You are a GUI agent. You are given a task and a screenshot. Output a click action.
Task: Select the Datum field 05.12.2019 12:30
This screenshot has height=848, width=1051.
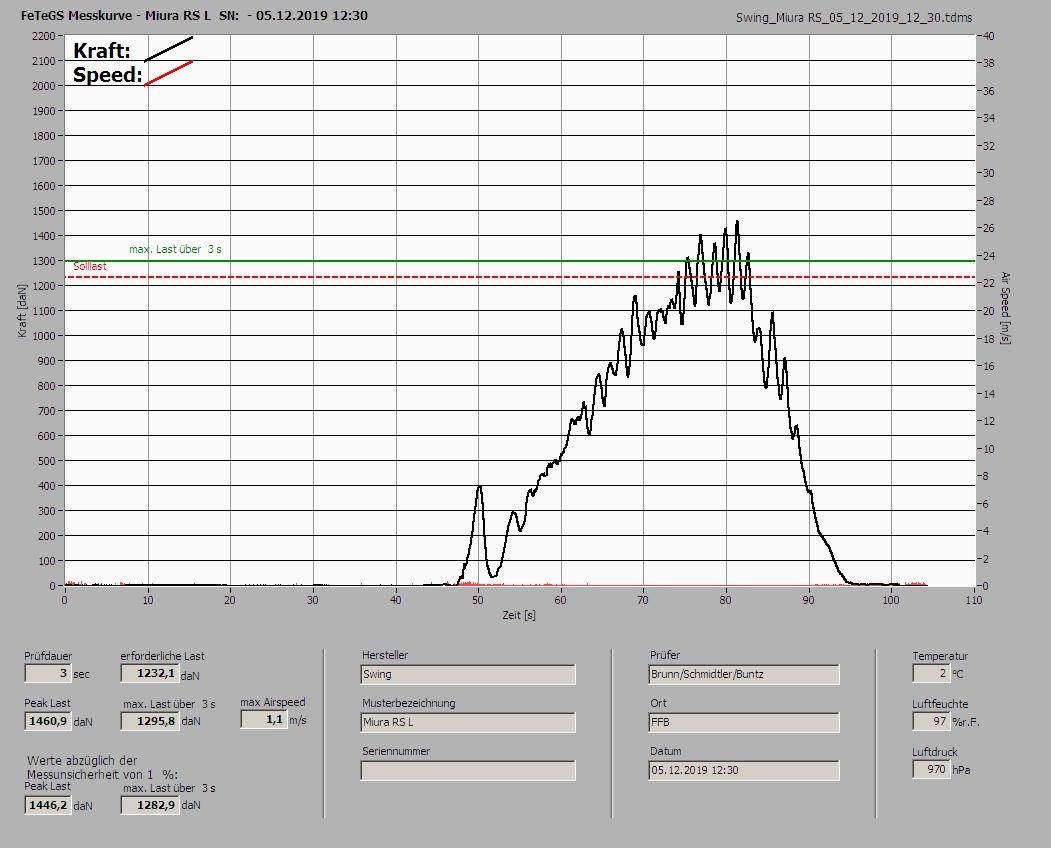(744, 771)
